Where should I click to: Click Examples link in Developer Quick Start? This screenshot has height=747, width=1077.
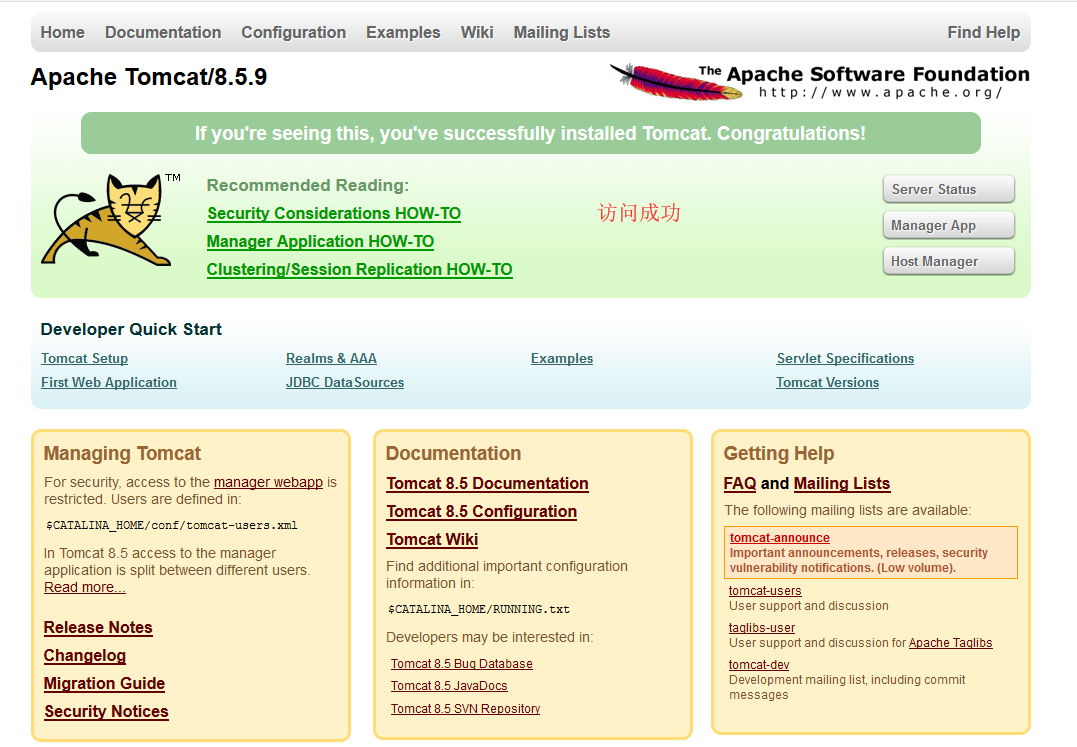tap(562, 358)
